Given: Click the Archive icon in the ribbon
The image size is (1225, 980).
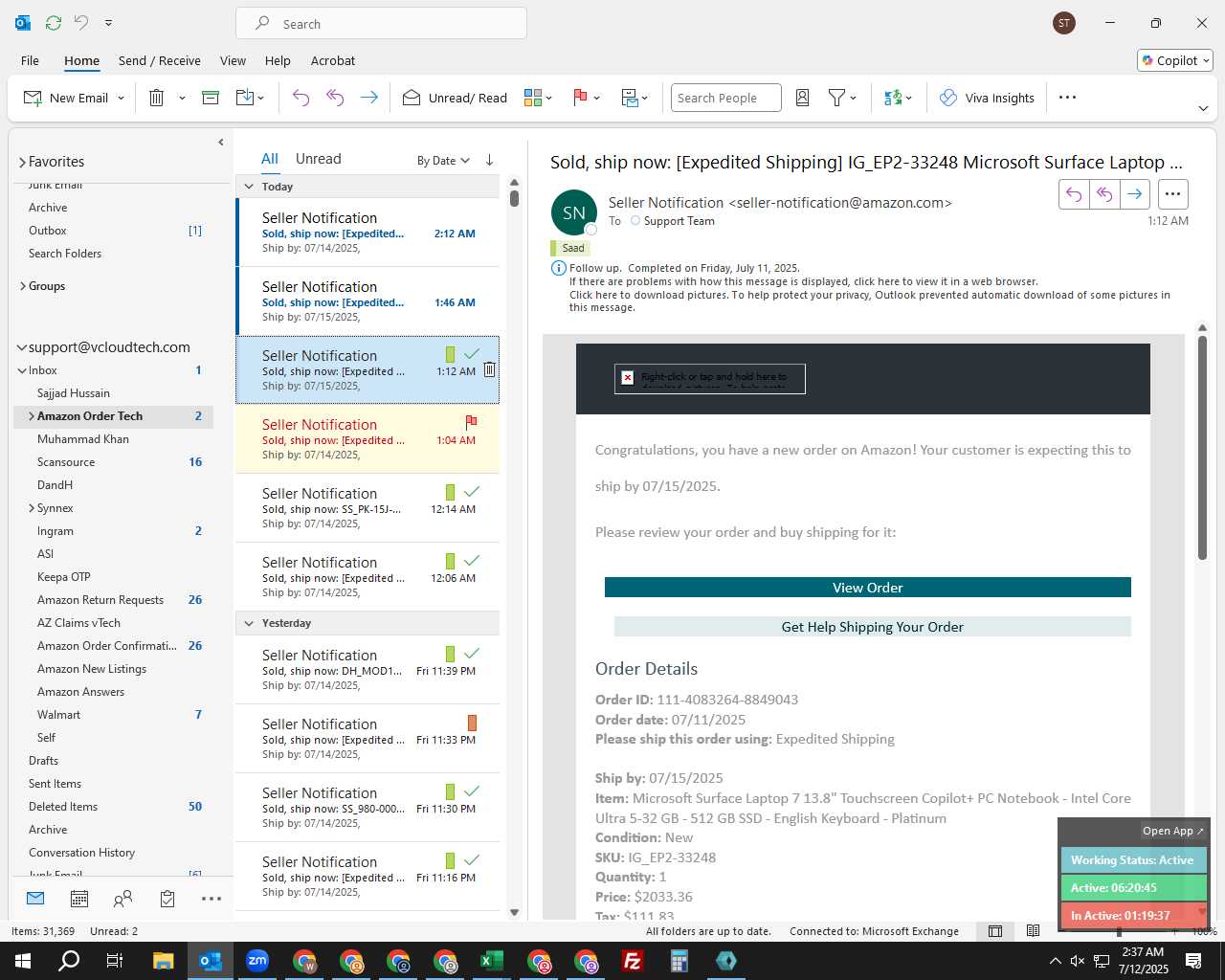Looking at the screenshot, I should tap(211, 98).
